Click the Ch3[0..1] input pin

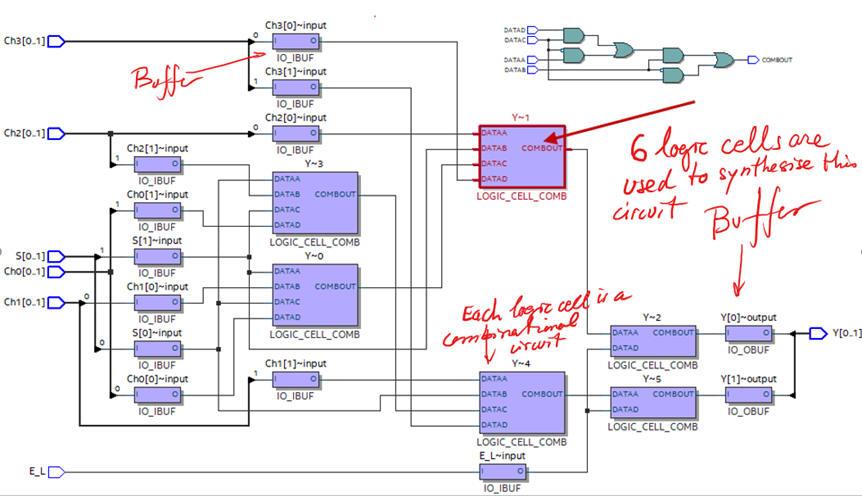click(56, 41)
